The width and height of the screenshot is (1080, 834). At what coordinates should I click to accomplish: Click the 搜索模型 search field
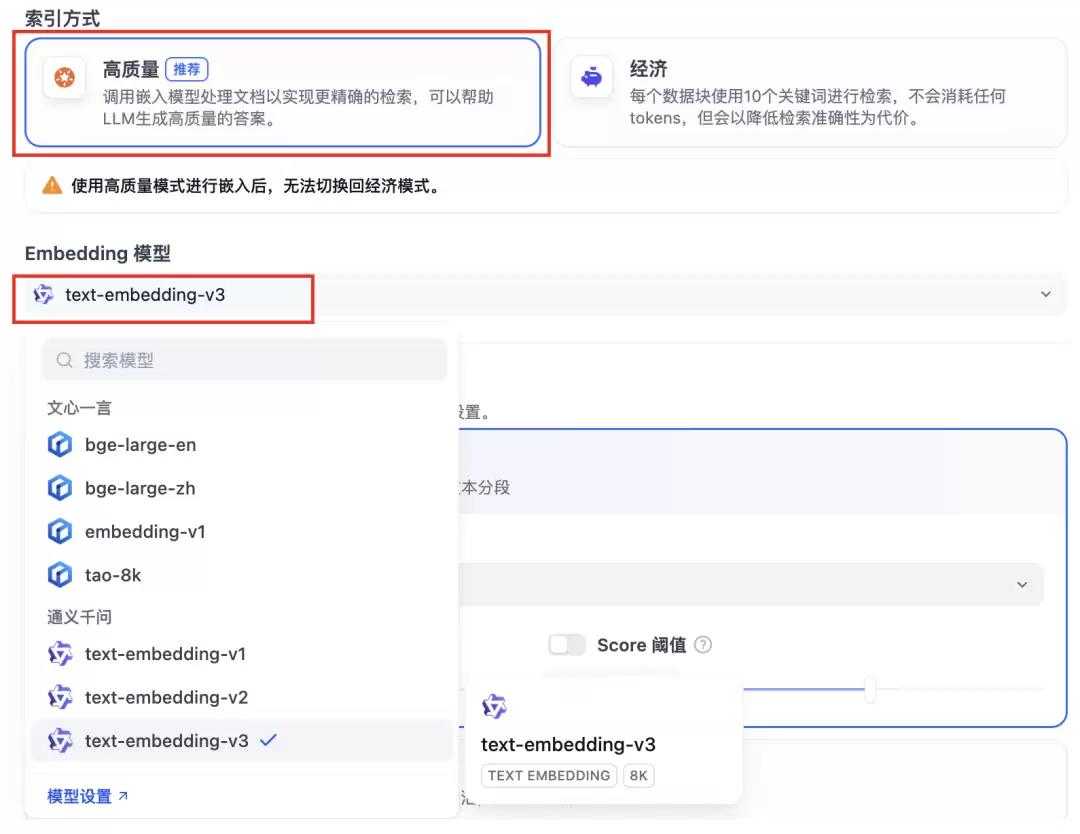(244, 359)
